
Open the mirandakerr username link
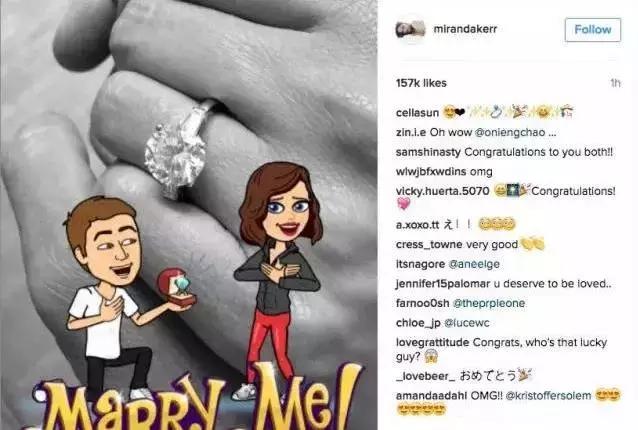point(465,29)
